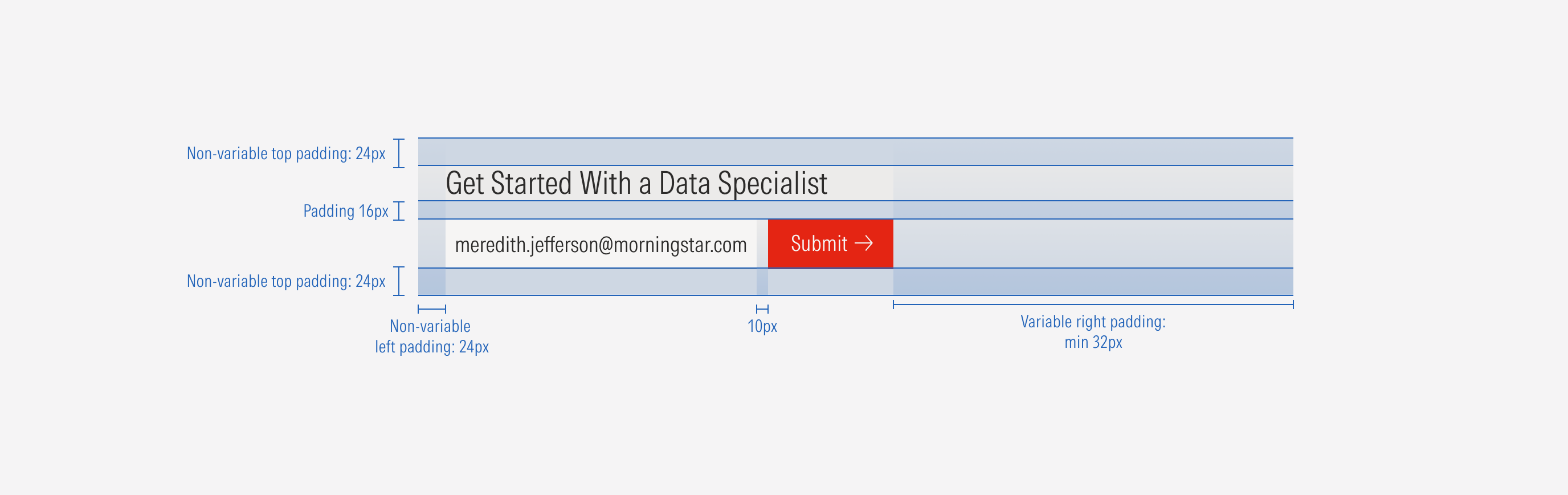Click the red Submit button
Viewport: 1568px width, 495px height.
830,244
